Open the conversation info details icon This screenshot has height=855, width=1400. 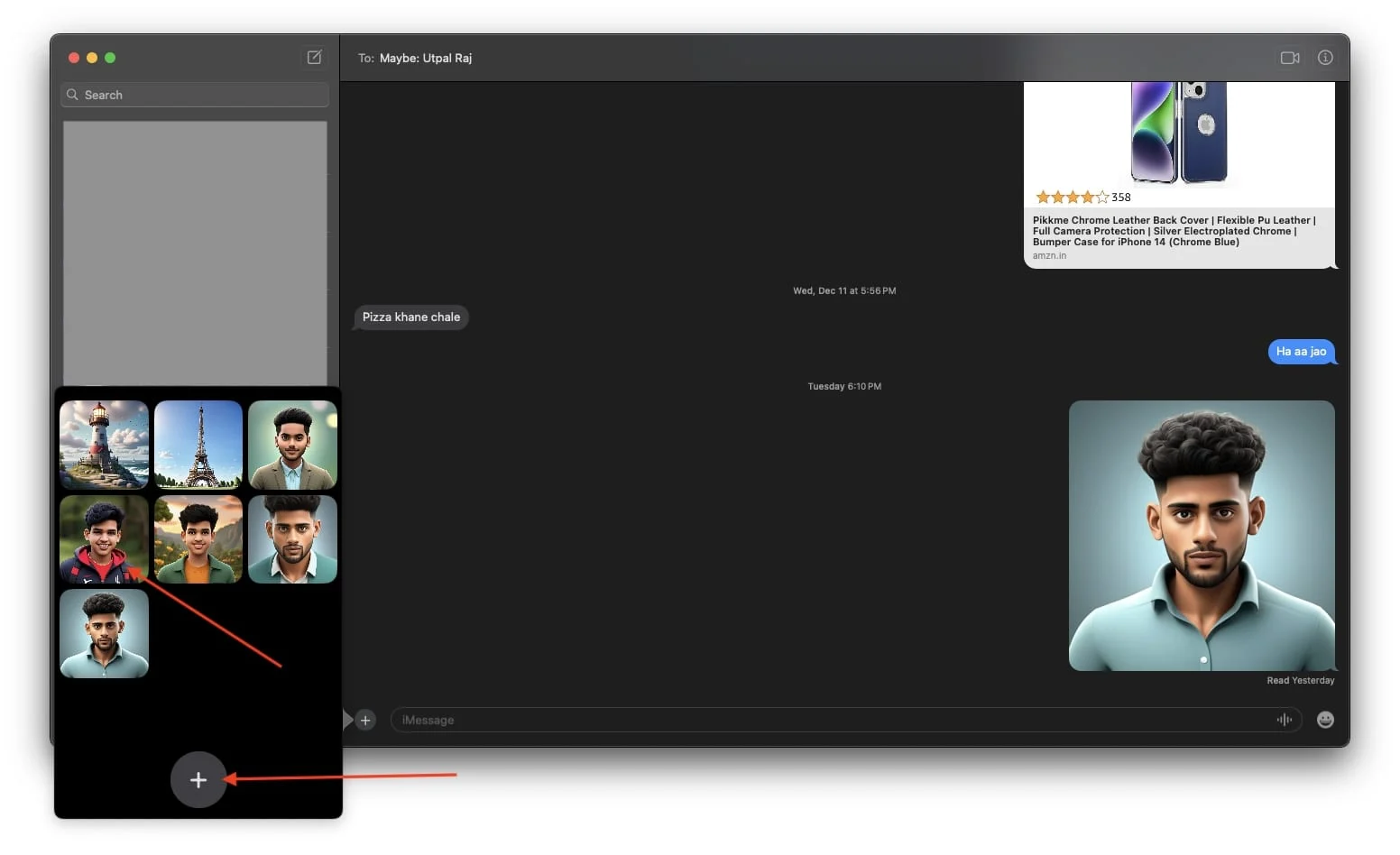pos(1325,58)
